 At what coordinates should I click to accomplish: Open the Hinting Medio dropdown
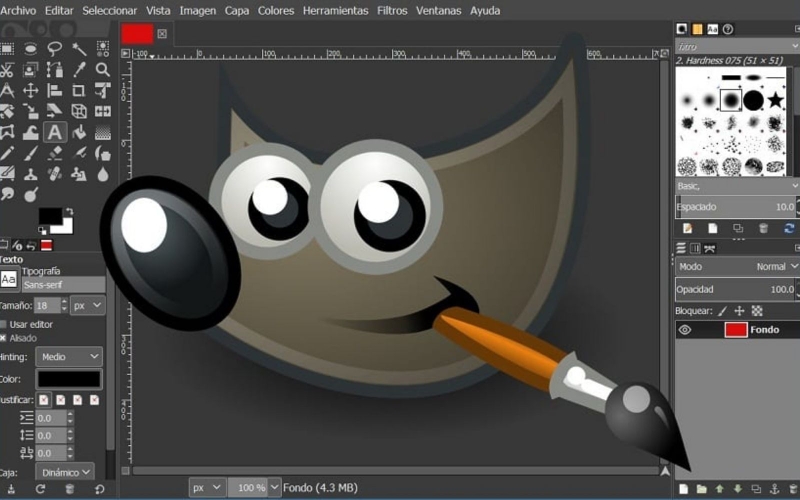tap(69, 357)
